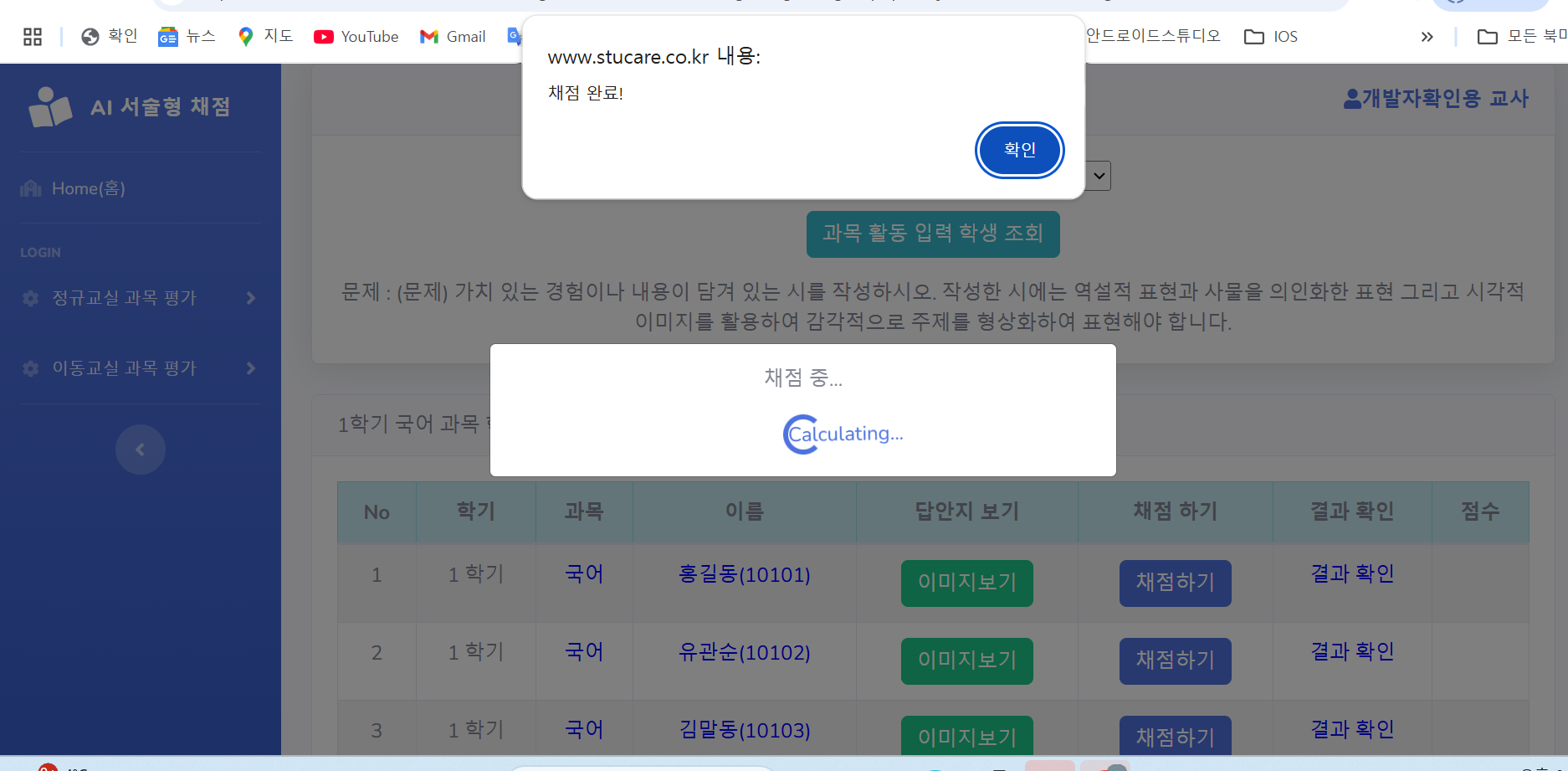Click the 국어 subject link in row 3
1568x771 pixels.
click(584, 730)
